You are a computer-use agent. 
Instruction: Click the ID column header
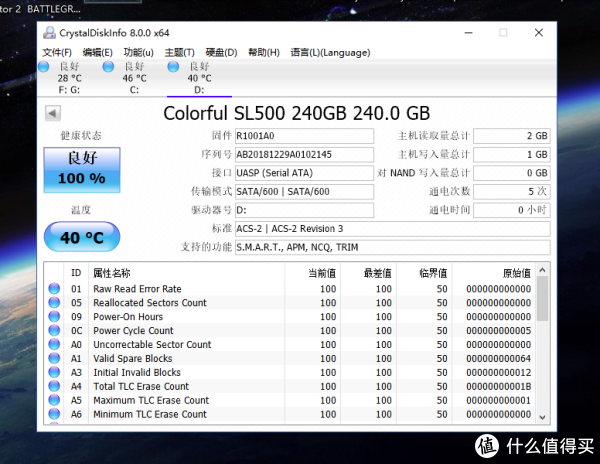[76, 273]
